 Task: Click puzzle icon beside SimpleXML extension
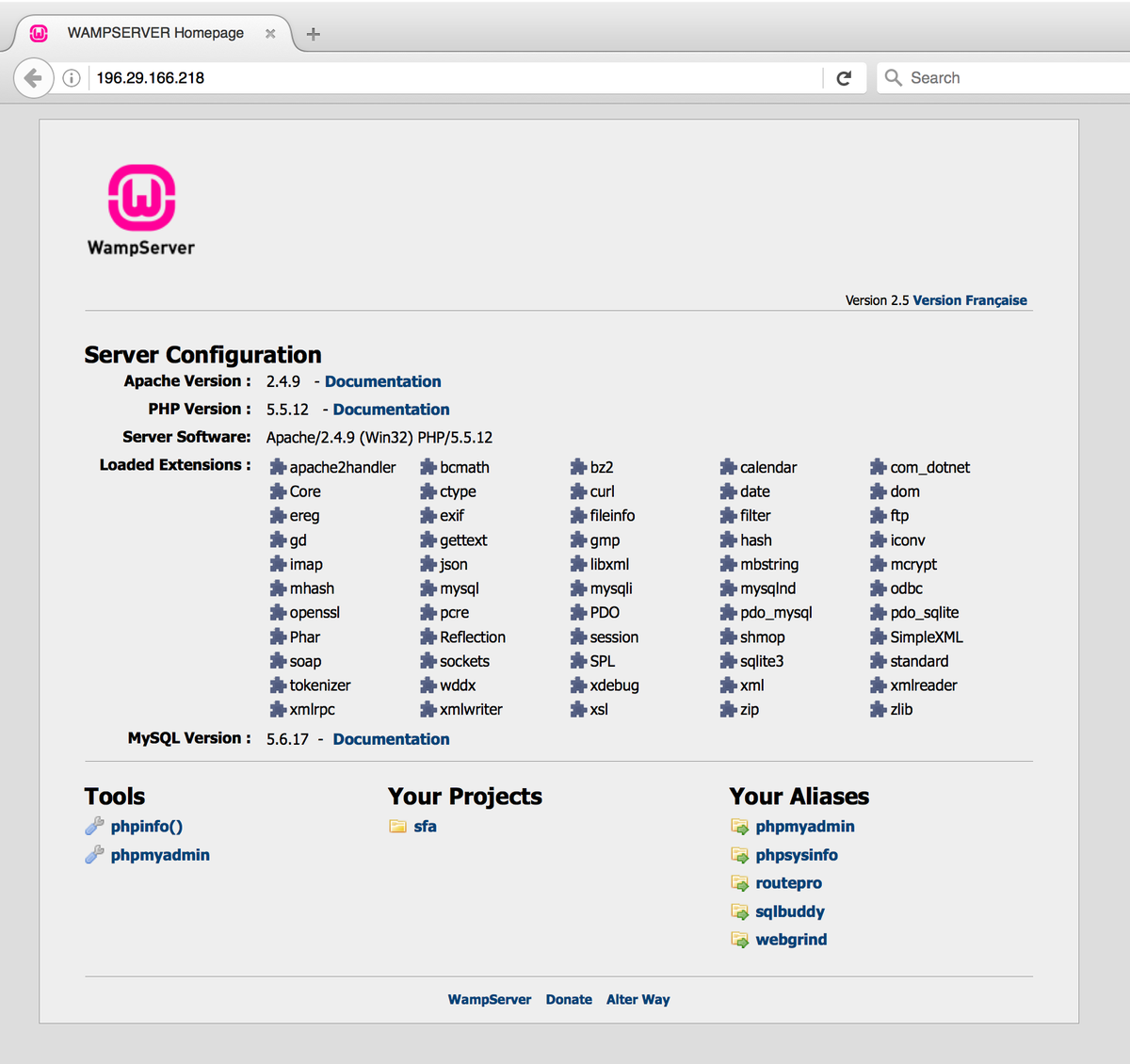point(879,637)
